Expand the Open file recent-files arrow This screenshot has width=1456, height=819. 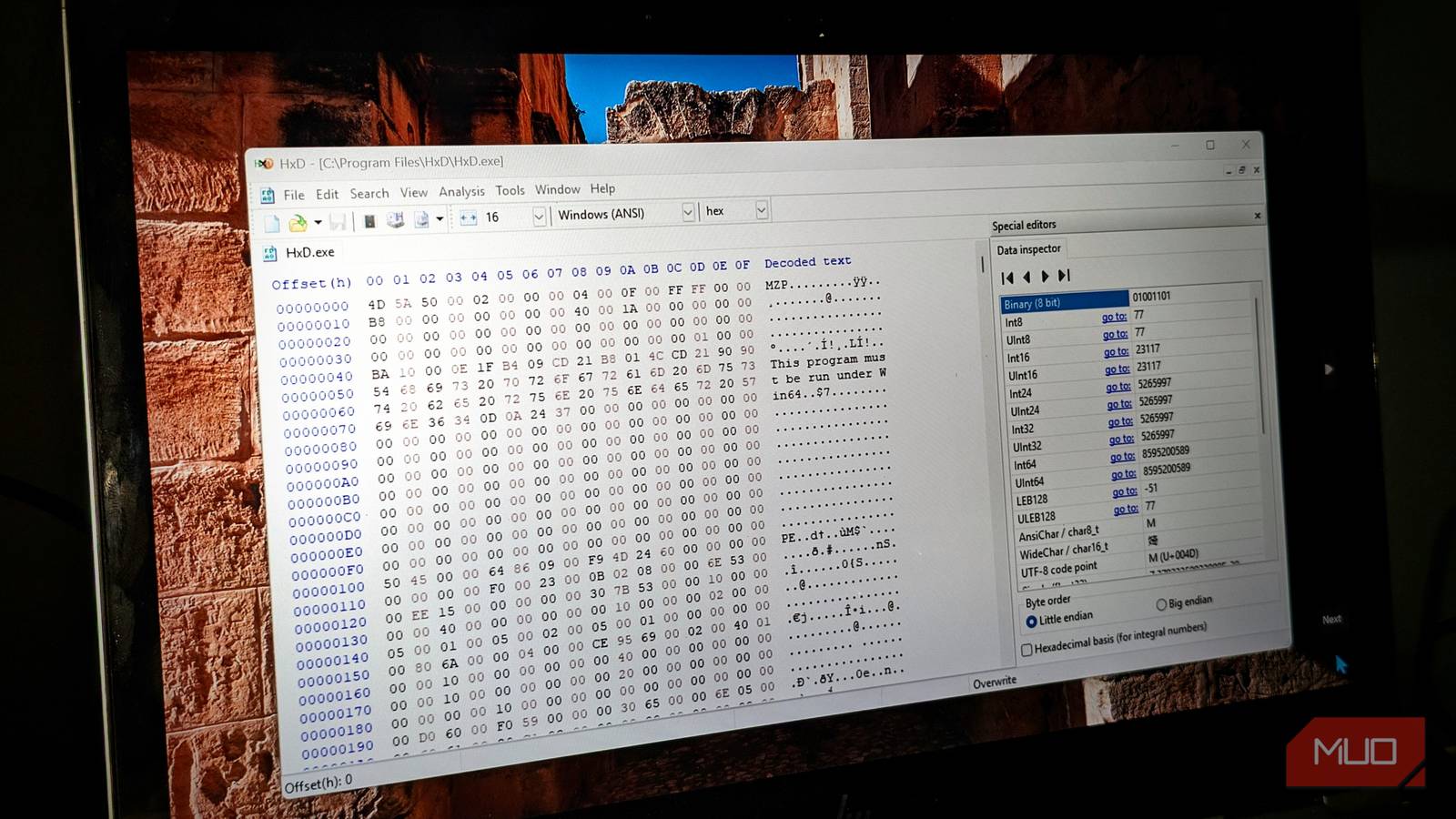point(318,222)
